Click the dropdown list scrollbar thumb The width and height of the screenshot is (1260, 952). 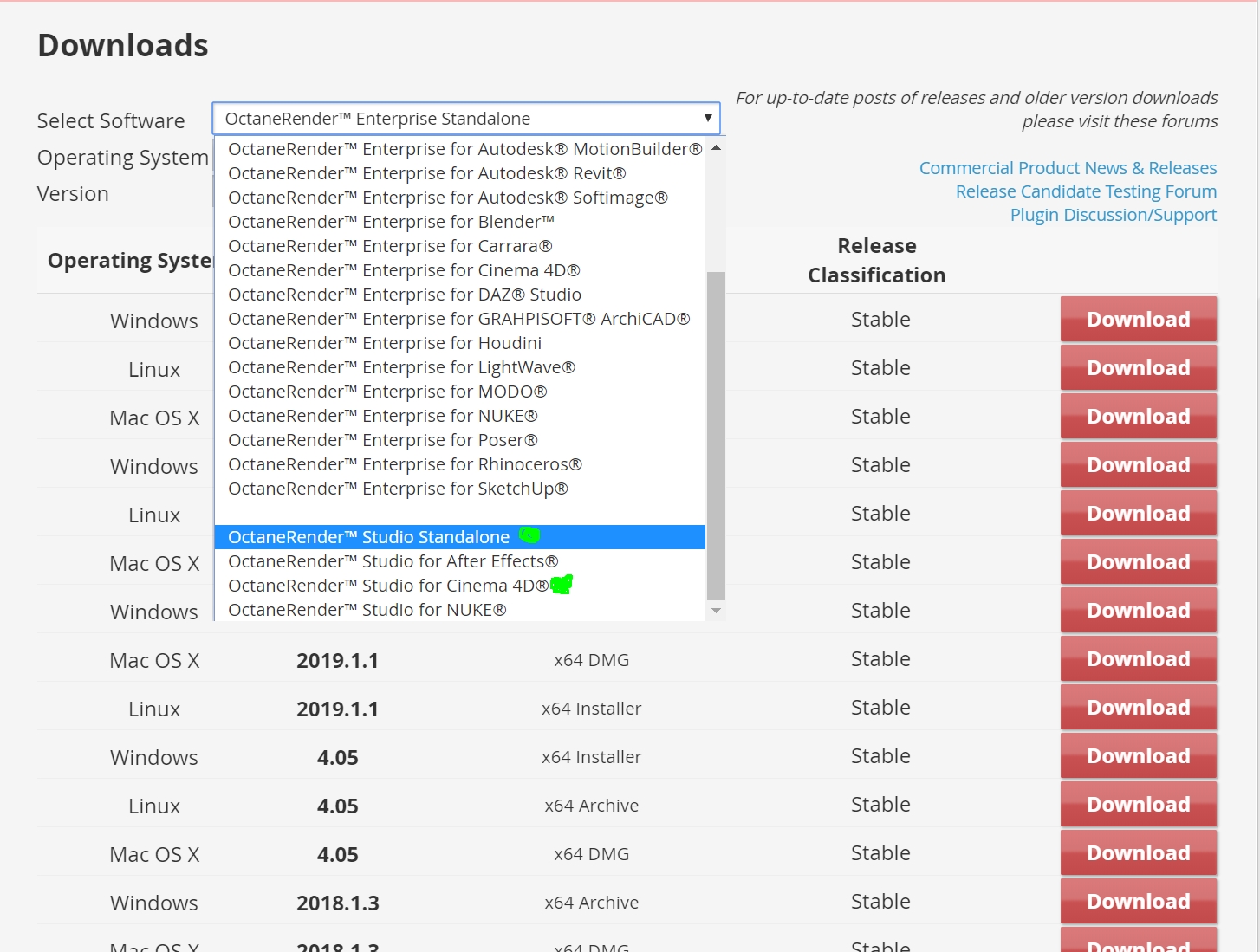coord(716,436)
